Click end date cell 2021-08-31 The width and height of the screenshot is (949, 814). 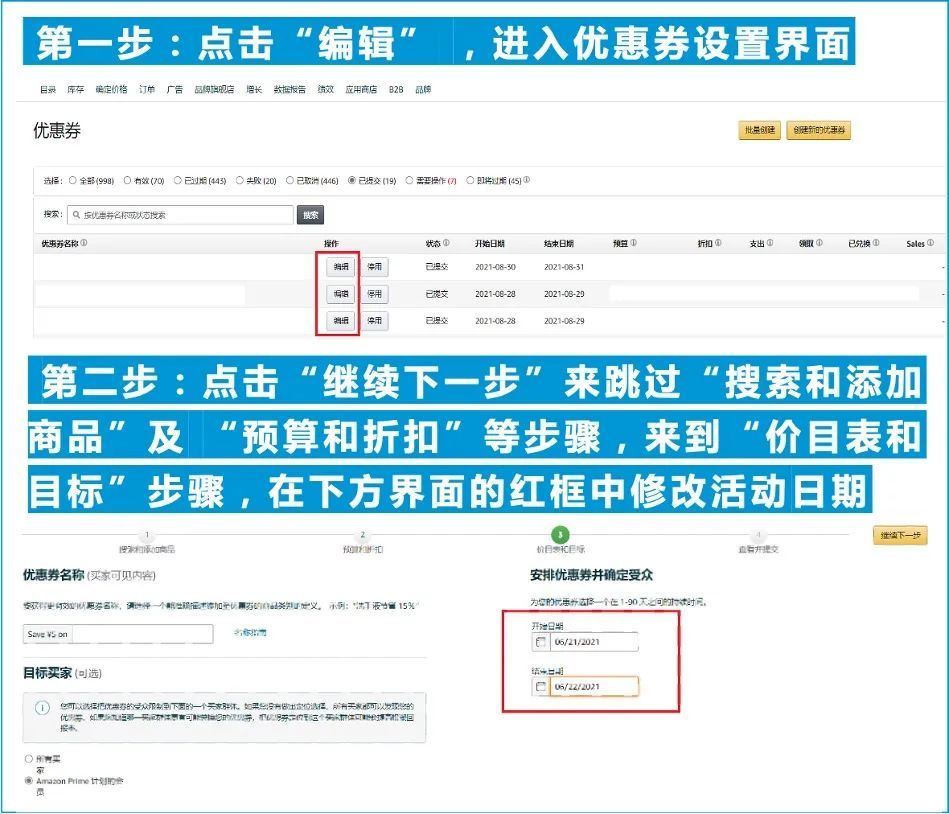(564, 267)
